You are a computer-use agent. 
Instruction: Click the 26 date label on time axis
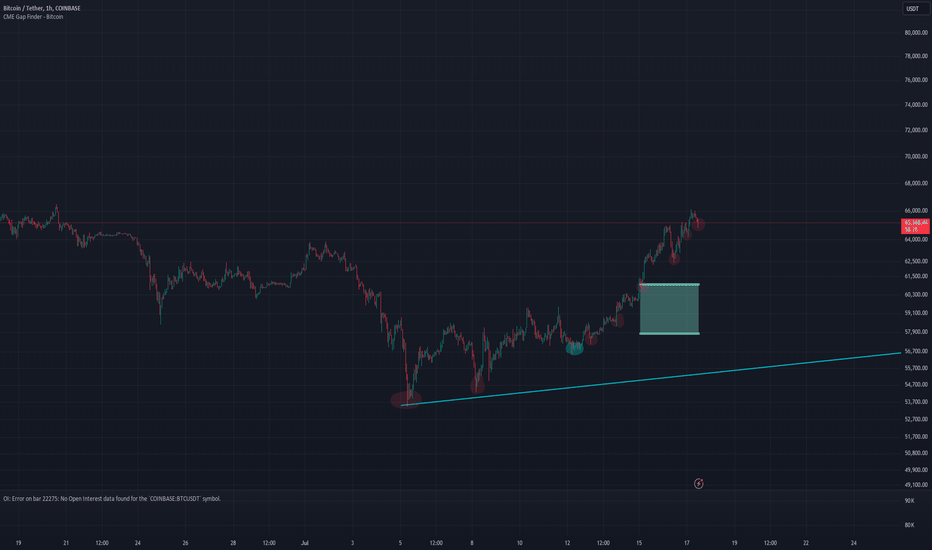[185, 543]
